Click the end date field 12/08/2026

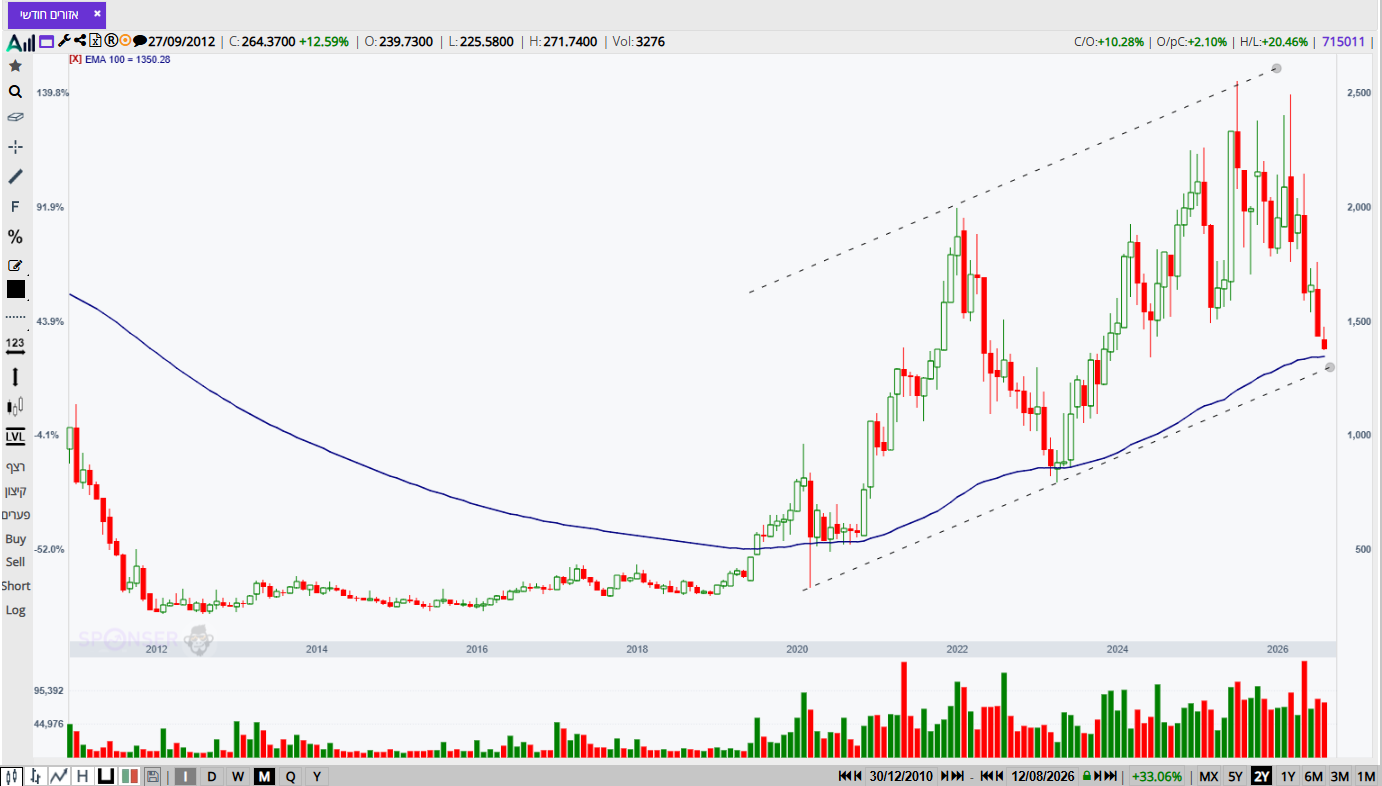click(x=1042, y=776)
